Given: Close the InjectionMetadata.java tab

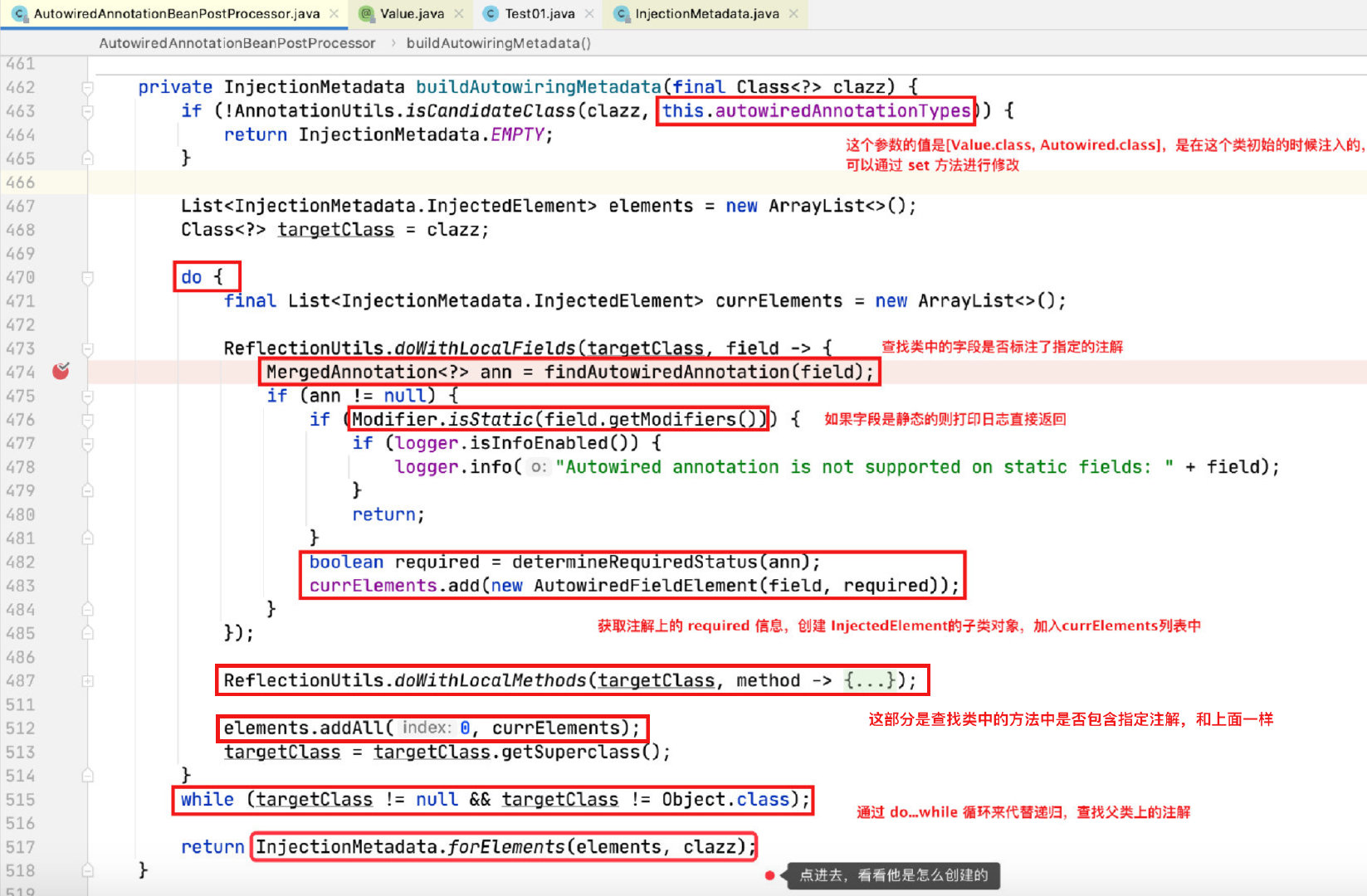Looking at the screenshot, I should tap(793, 14).
